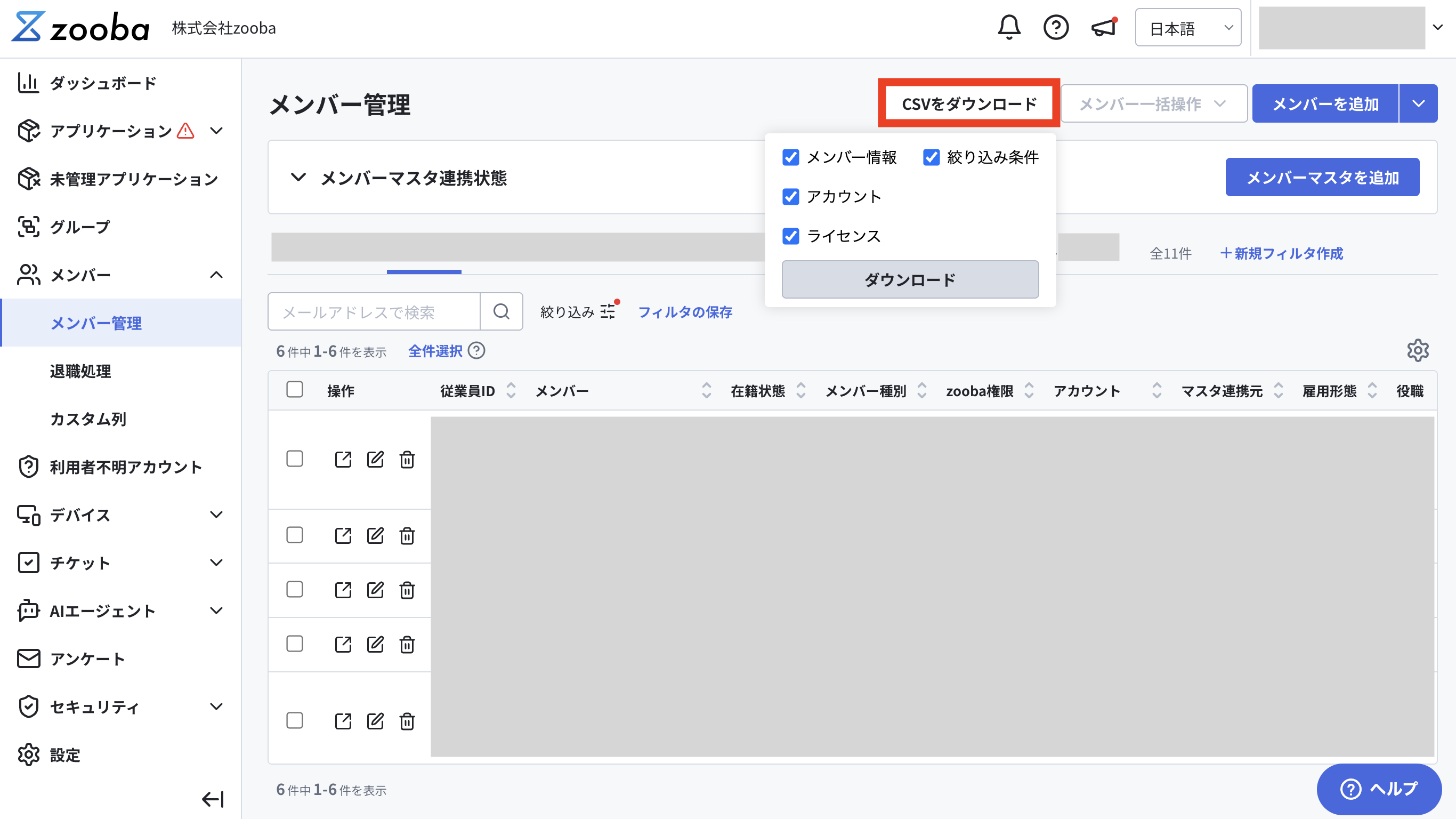Check the first row checkbox

(295, 459)
